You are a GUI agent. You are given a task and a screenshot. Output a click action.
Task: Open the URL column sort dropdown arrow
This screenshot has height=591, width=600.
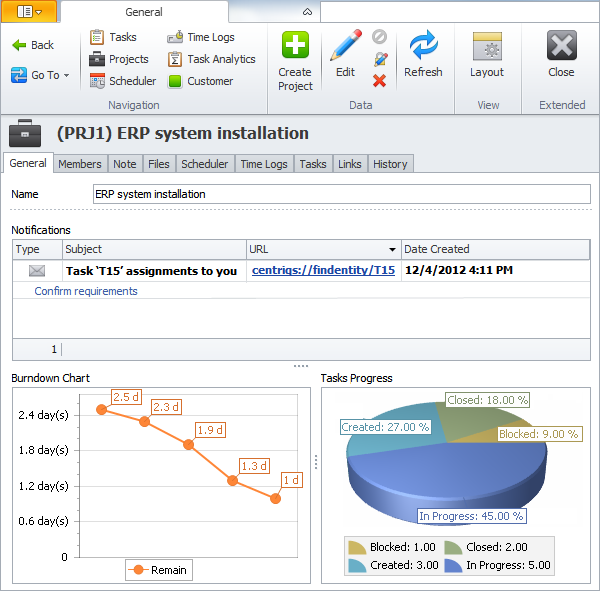391,250
